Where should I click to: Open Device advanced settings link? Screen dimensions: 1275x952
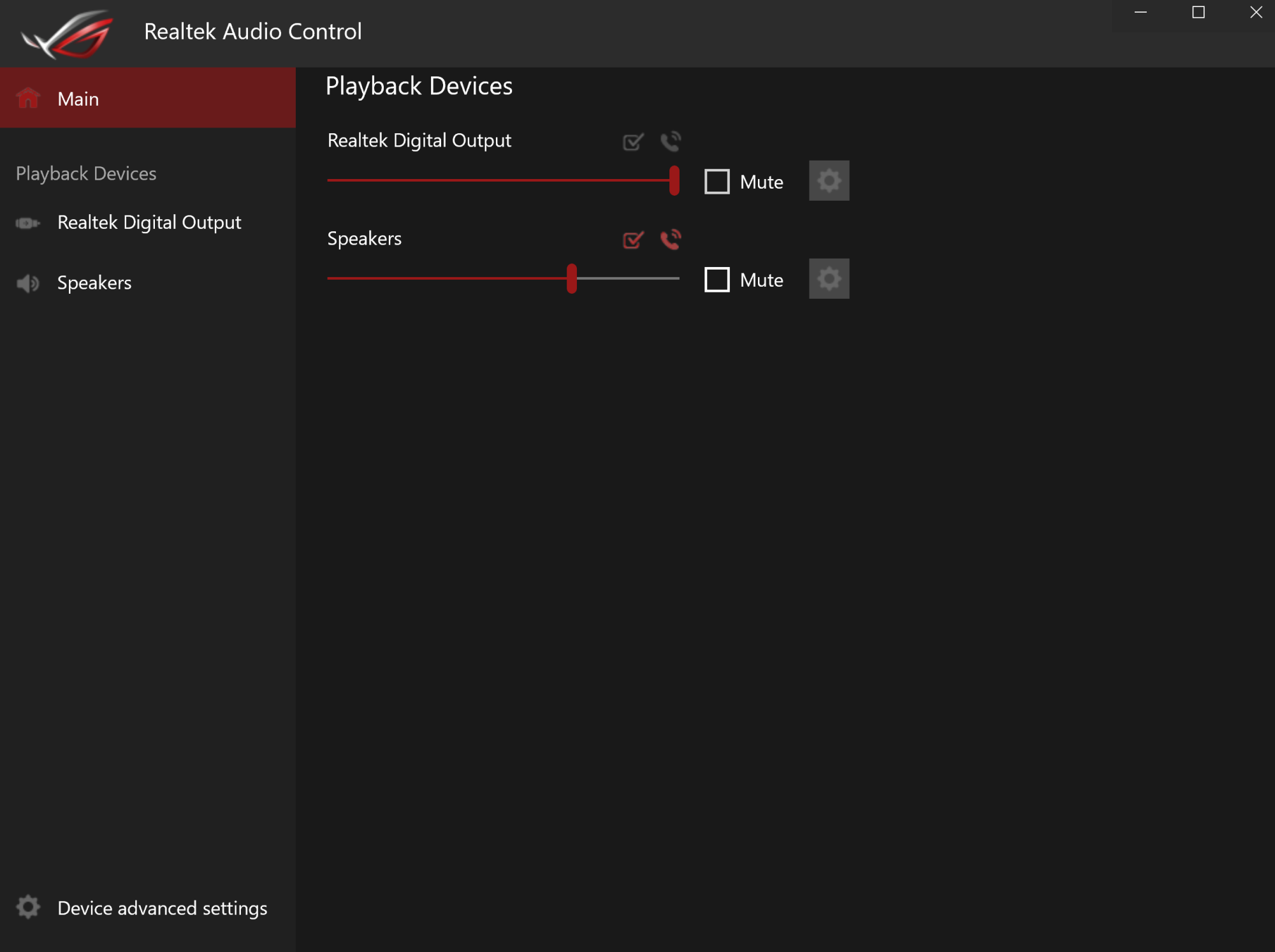point(162,908)
